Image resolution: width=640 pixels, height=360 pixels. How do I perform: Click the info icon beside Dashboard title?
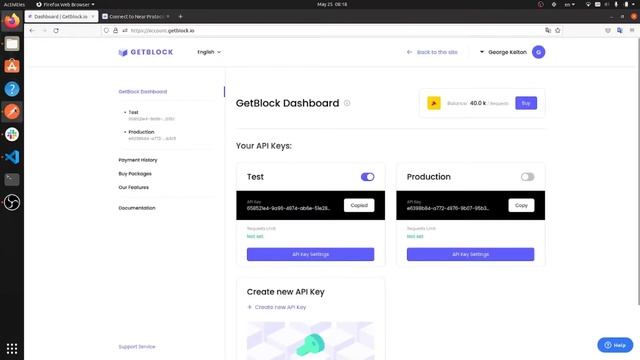pos(347,103)
